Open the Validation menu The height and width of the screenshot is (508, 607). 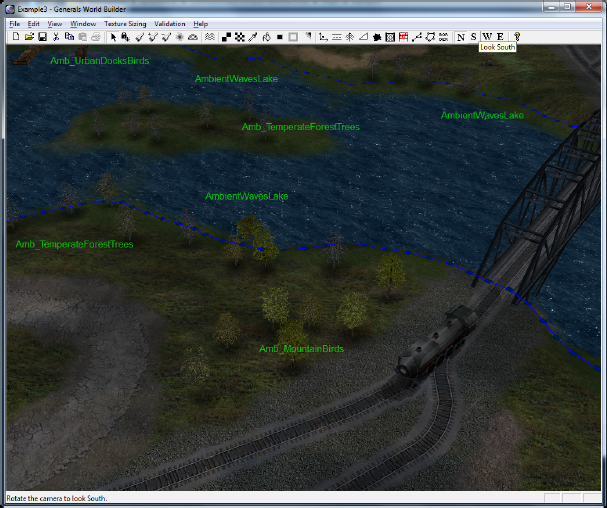point(170,24)
